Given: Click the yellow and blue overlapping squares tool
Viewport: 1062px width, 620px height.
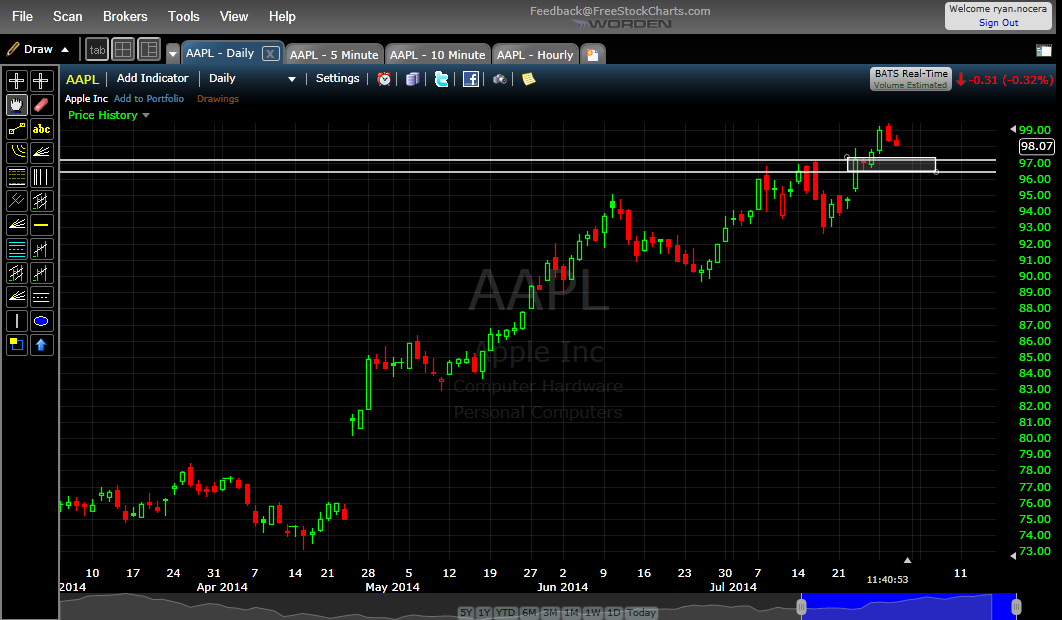Looking at the screenshot, I should [x=17, y=344].
